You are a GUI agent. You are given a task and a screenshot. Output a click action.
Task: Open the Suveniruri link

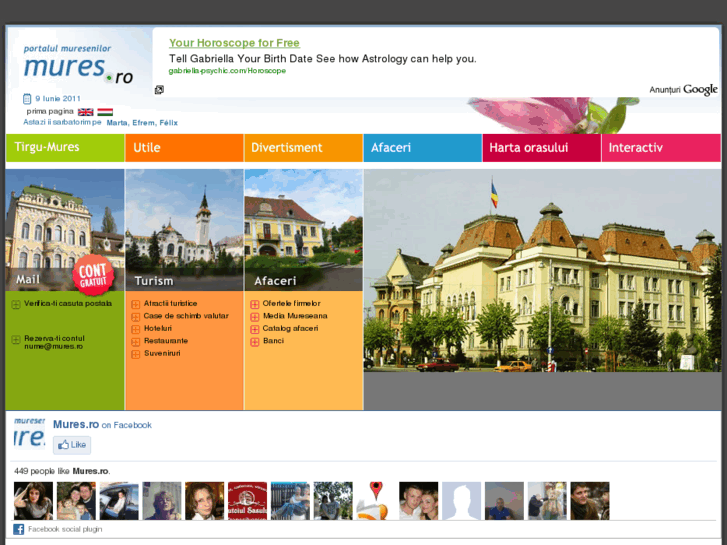[162, 353]
